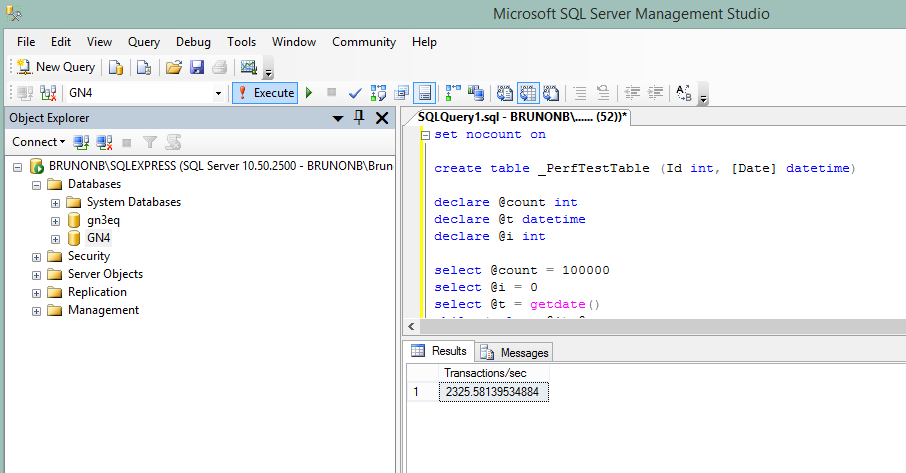Open the View menu

tap(99, 42)
